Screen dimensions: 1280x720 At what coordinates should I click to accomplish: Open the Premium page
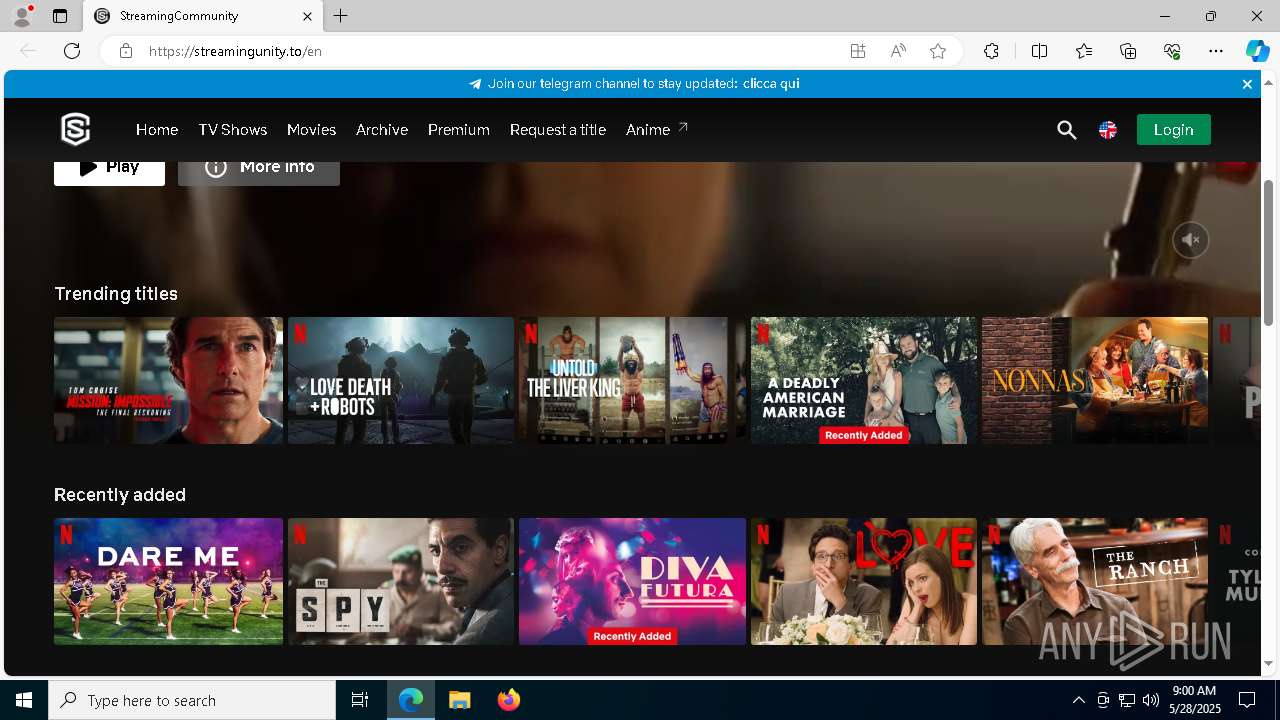click(x=459, y=130)
